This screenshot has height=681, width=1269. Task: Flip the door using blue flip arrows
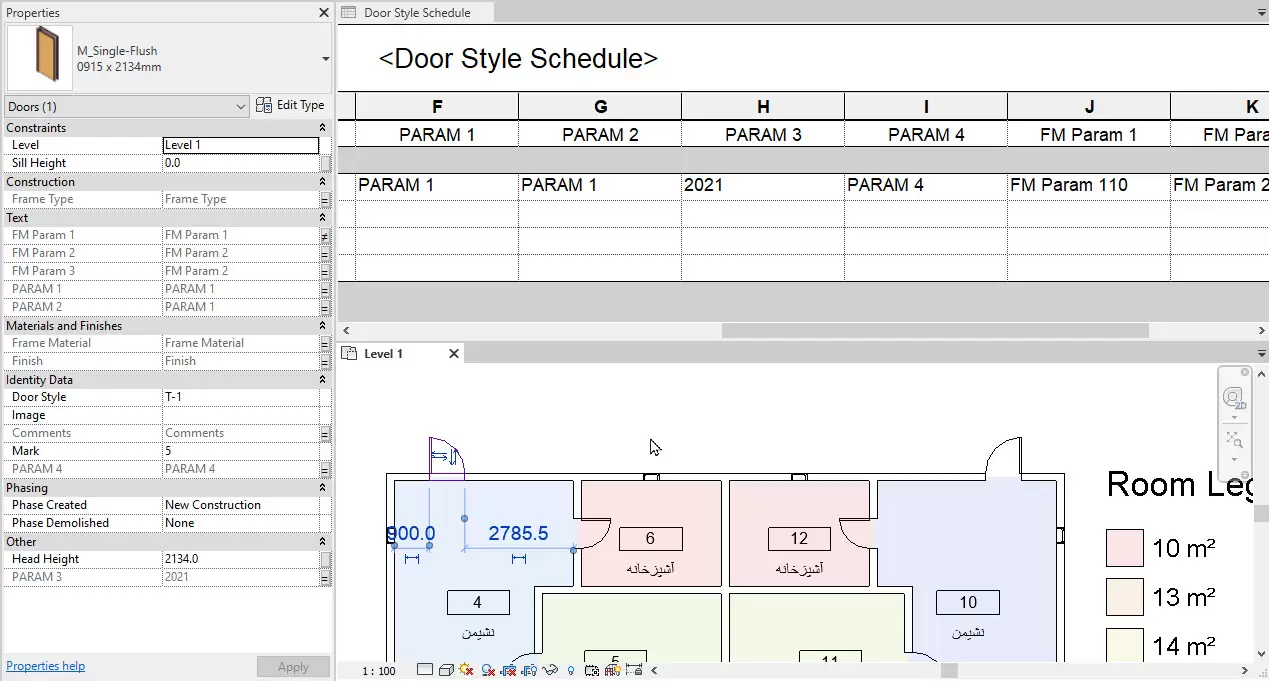439,456
